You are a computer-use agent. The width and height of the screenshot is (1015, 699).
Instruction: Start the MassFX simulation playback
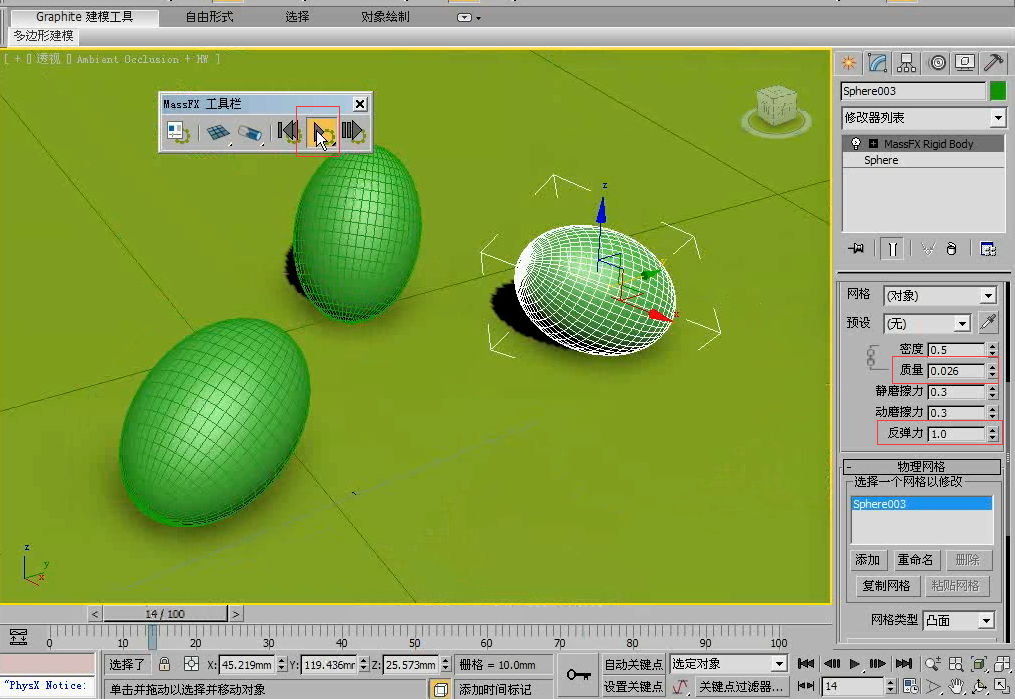point(321,131)
